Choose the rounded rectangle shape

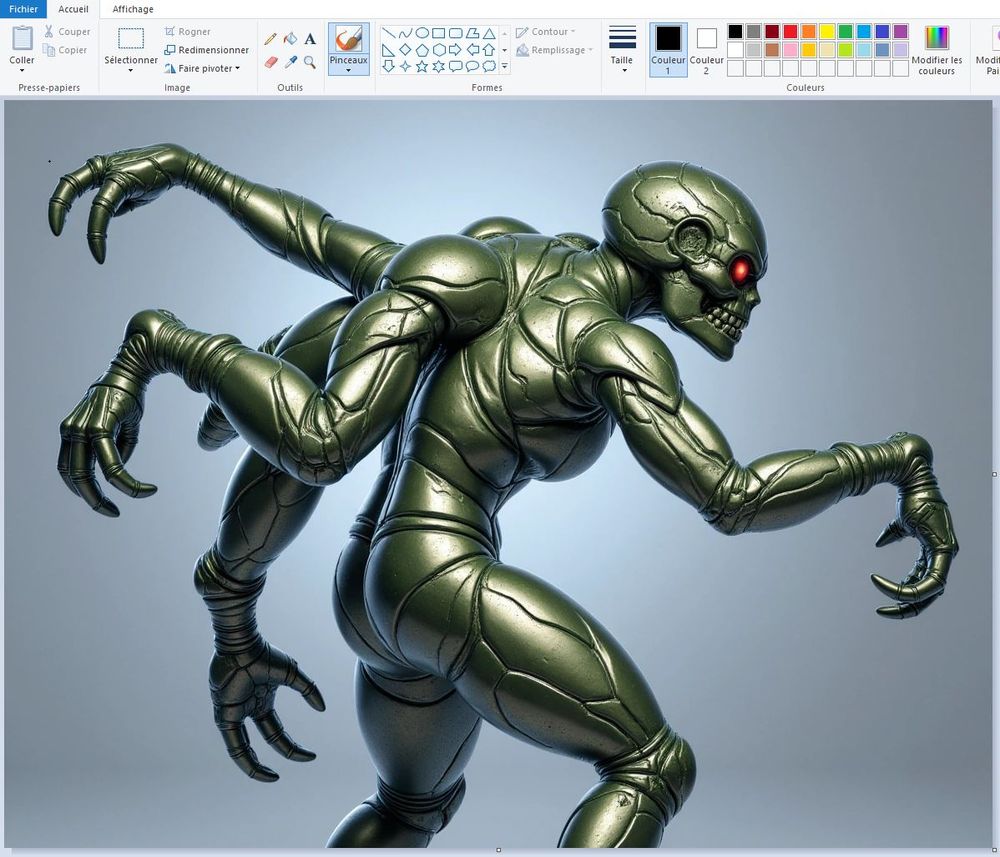coord(455,33)
